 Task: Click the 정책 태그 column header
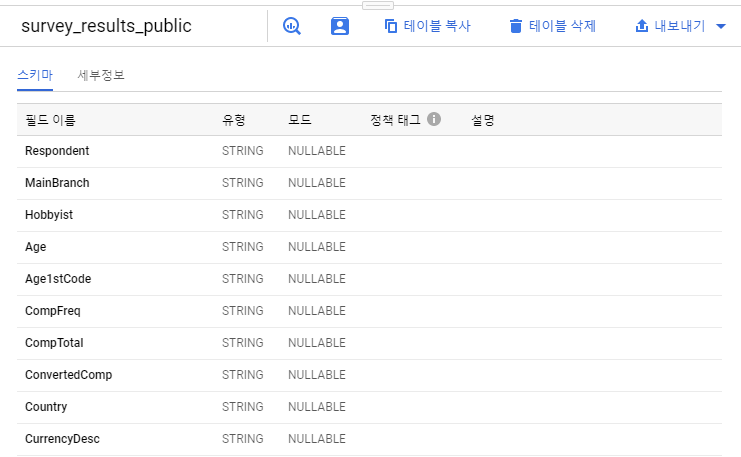pyautogui.click(x=395, y=120)
